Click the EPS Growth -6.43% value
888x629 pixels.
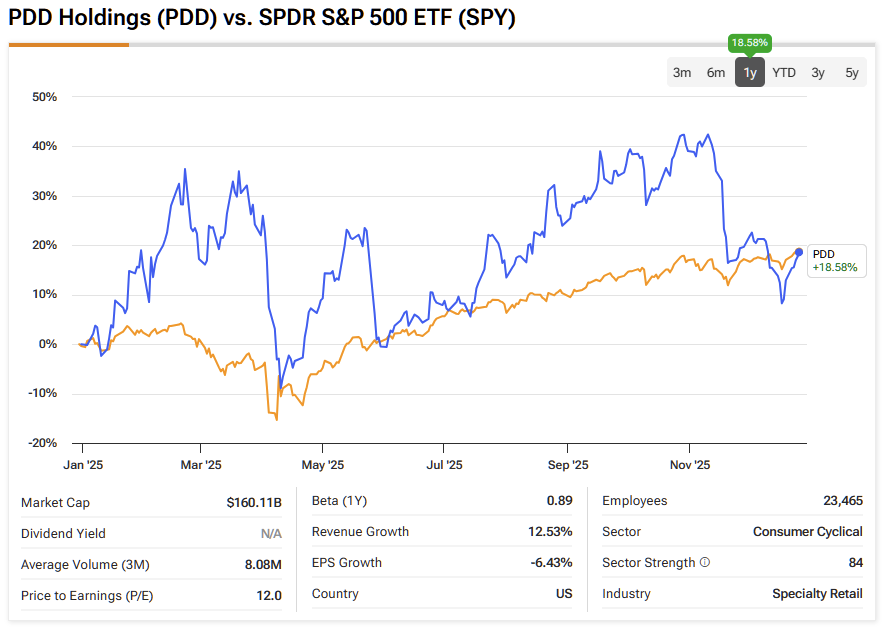(551, 563)
